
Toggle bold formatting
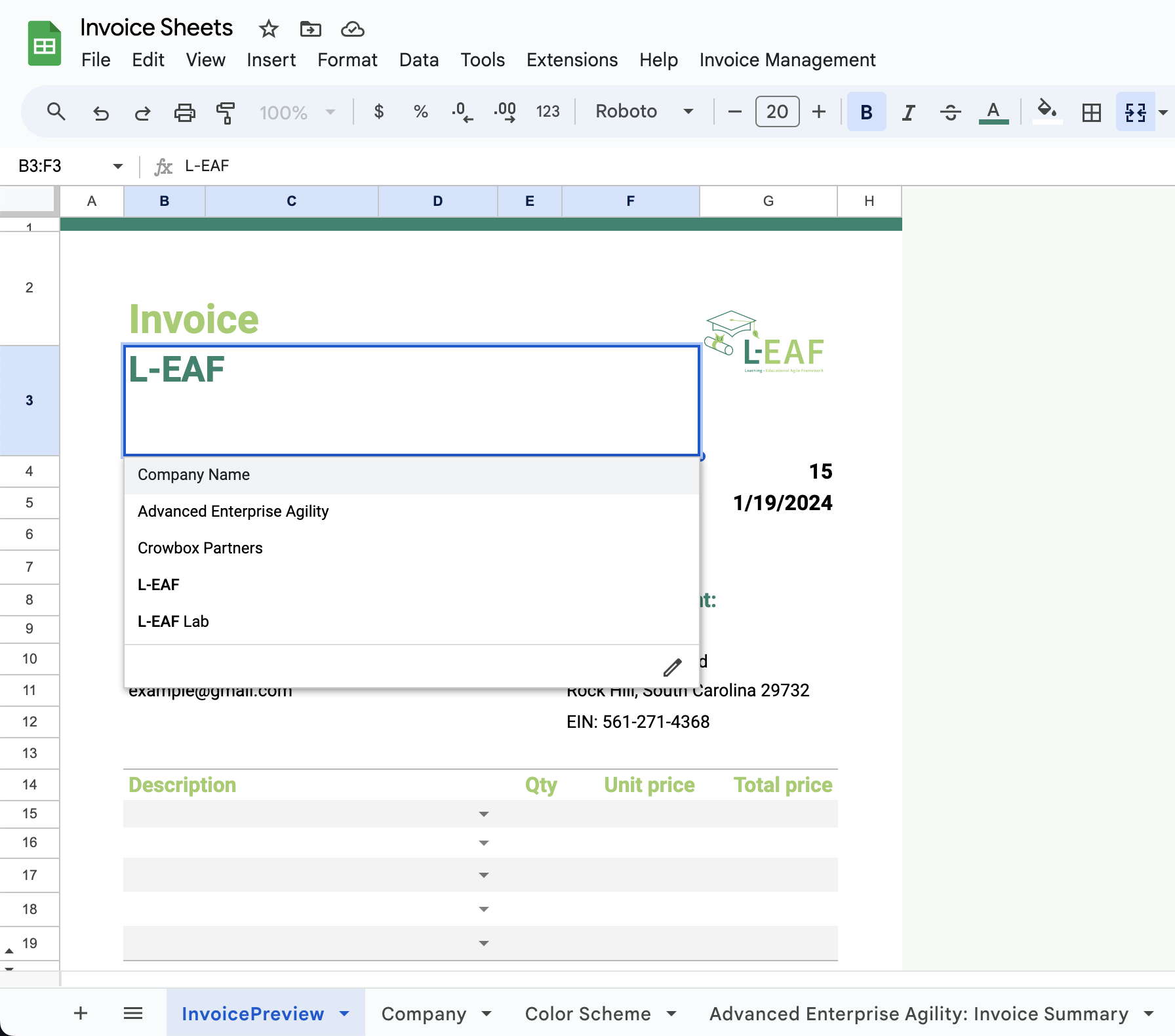[x=866, y=112]
